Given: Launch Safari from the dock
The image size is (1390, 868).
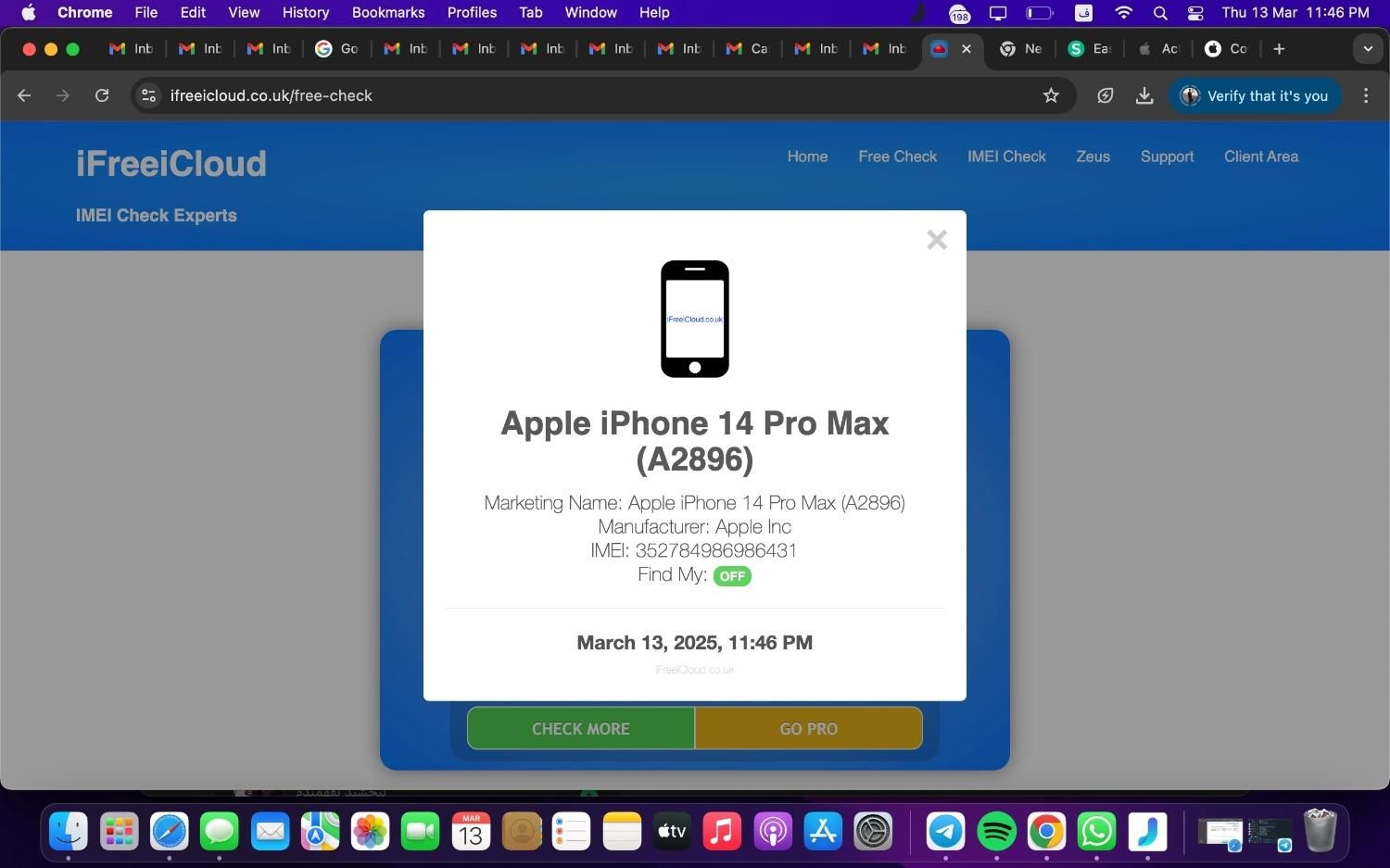Looking at the screenshot, I should point(169,831).
